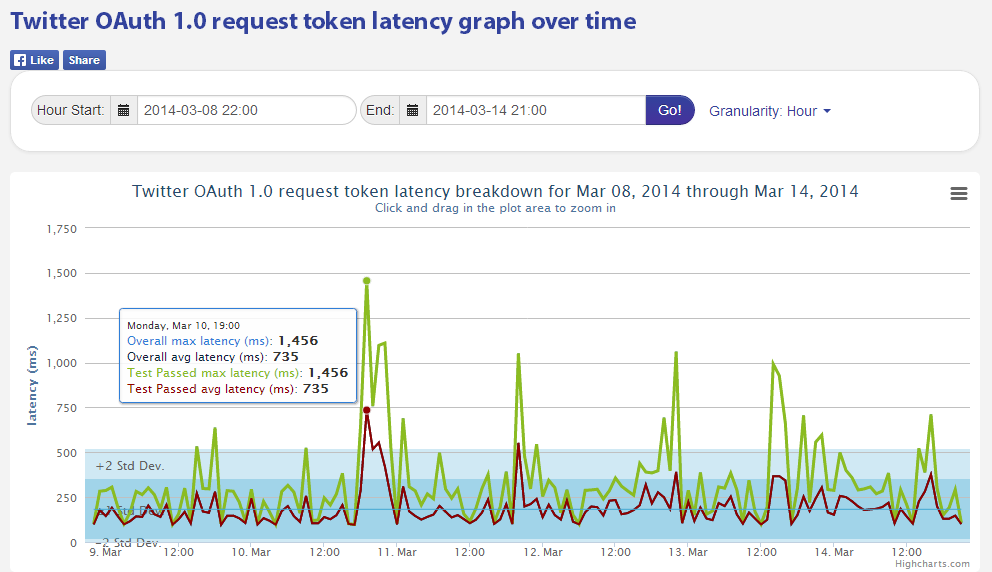This screenshot has width=992, height=572.
Task: Click the '11. Mar' x-axis label
Action: tap(397, 552)
